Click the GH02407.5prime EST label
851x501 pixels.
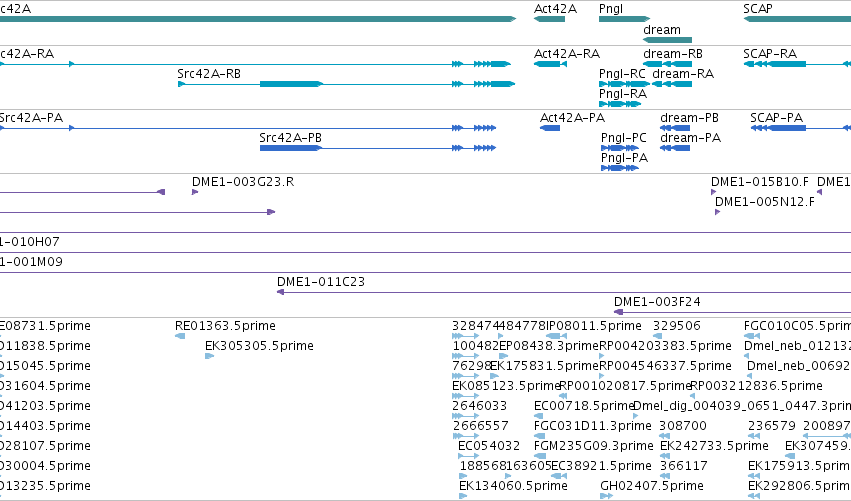[x=652, y=486]
